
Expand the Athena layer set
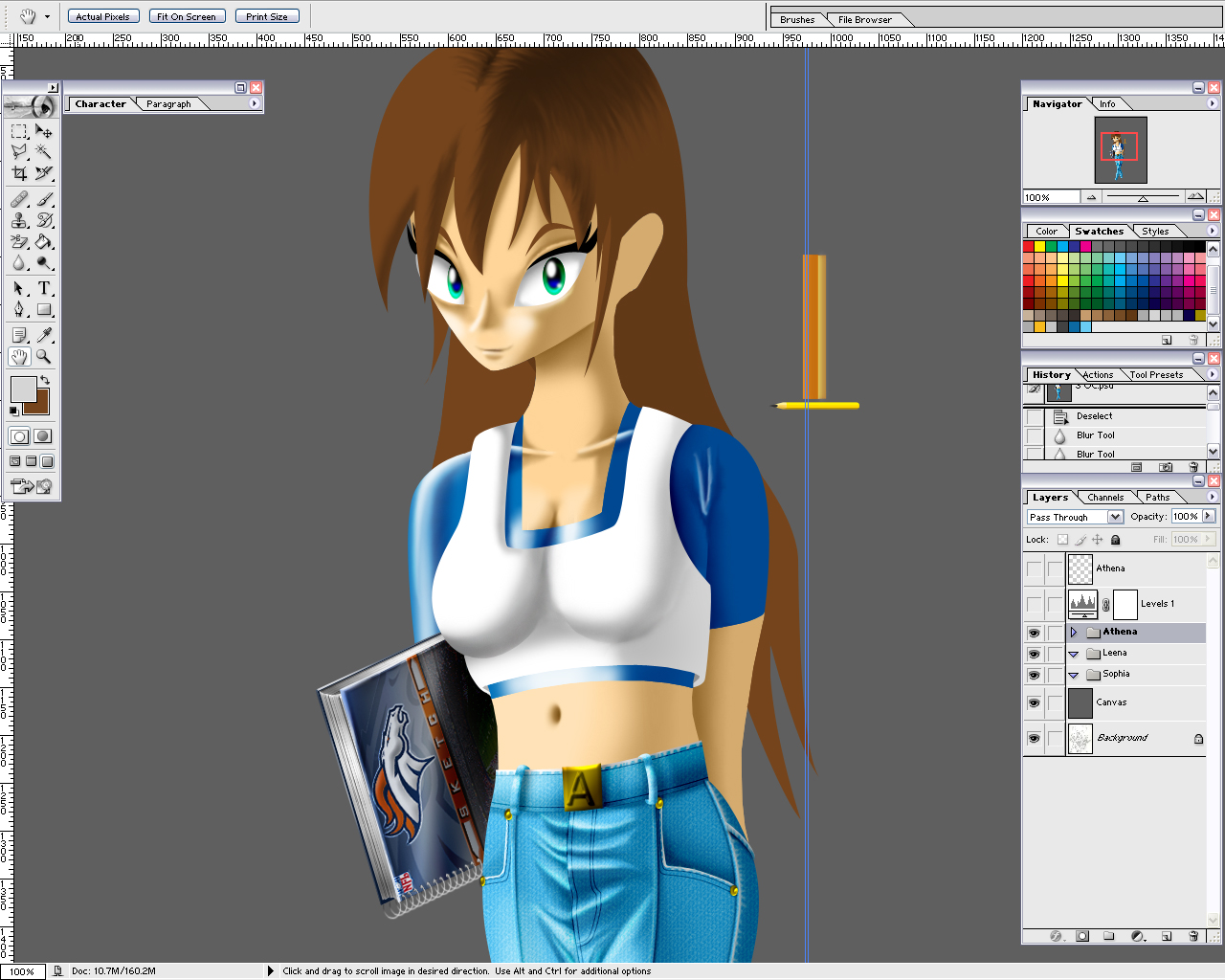coord(1074,633)
